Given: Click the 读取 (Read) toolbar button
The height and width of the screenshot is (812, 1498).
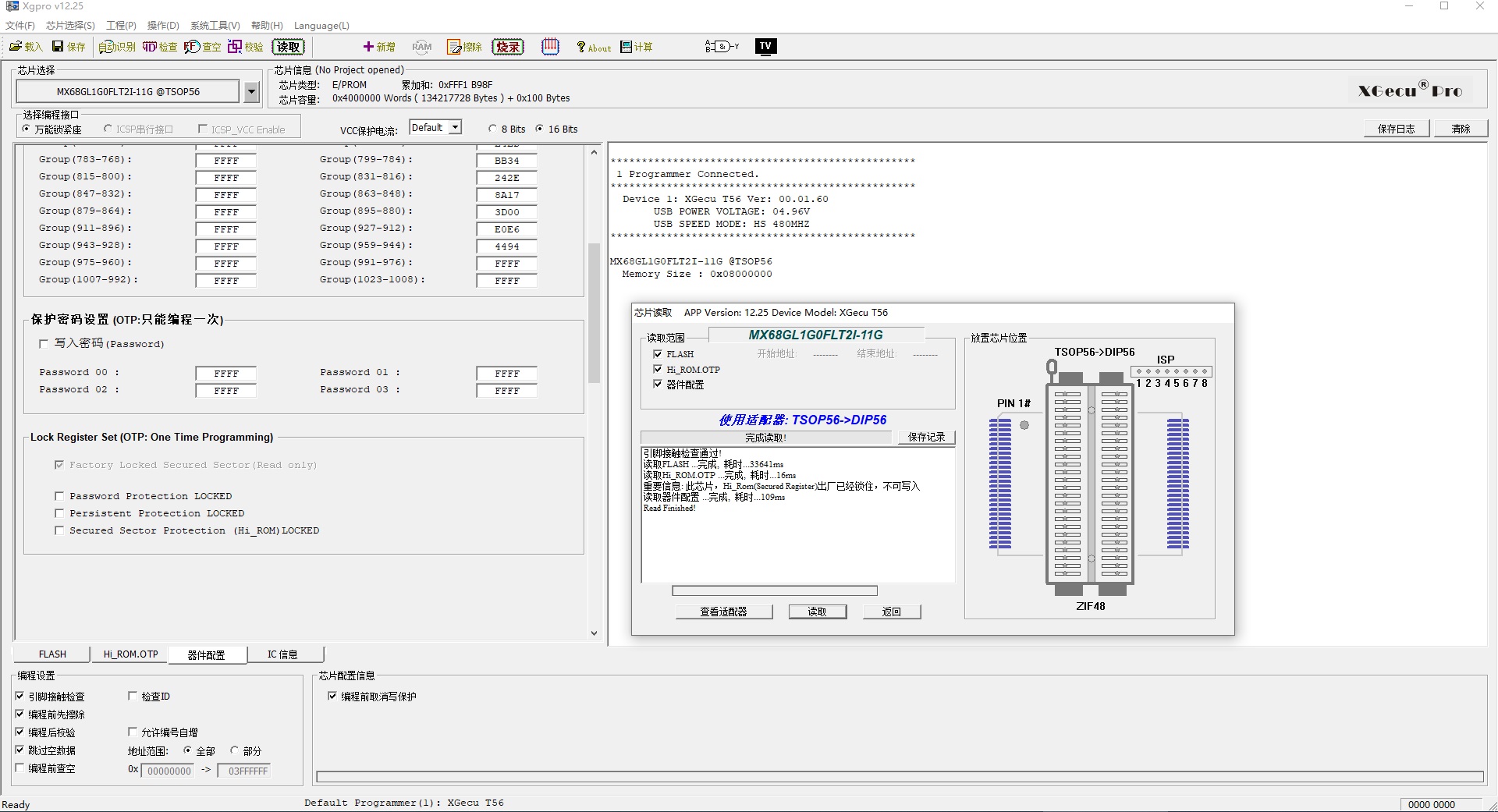Looking at the screenshot, I should pos(288,47).
